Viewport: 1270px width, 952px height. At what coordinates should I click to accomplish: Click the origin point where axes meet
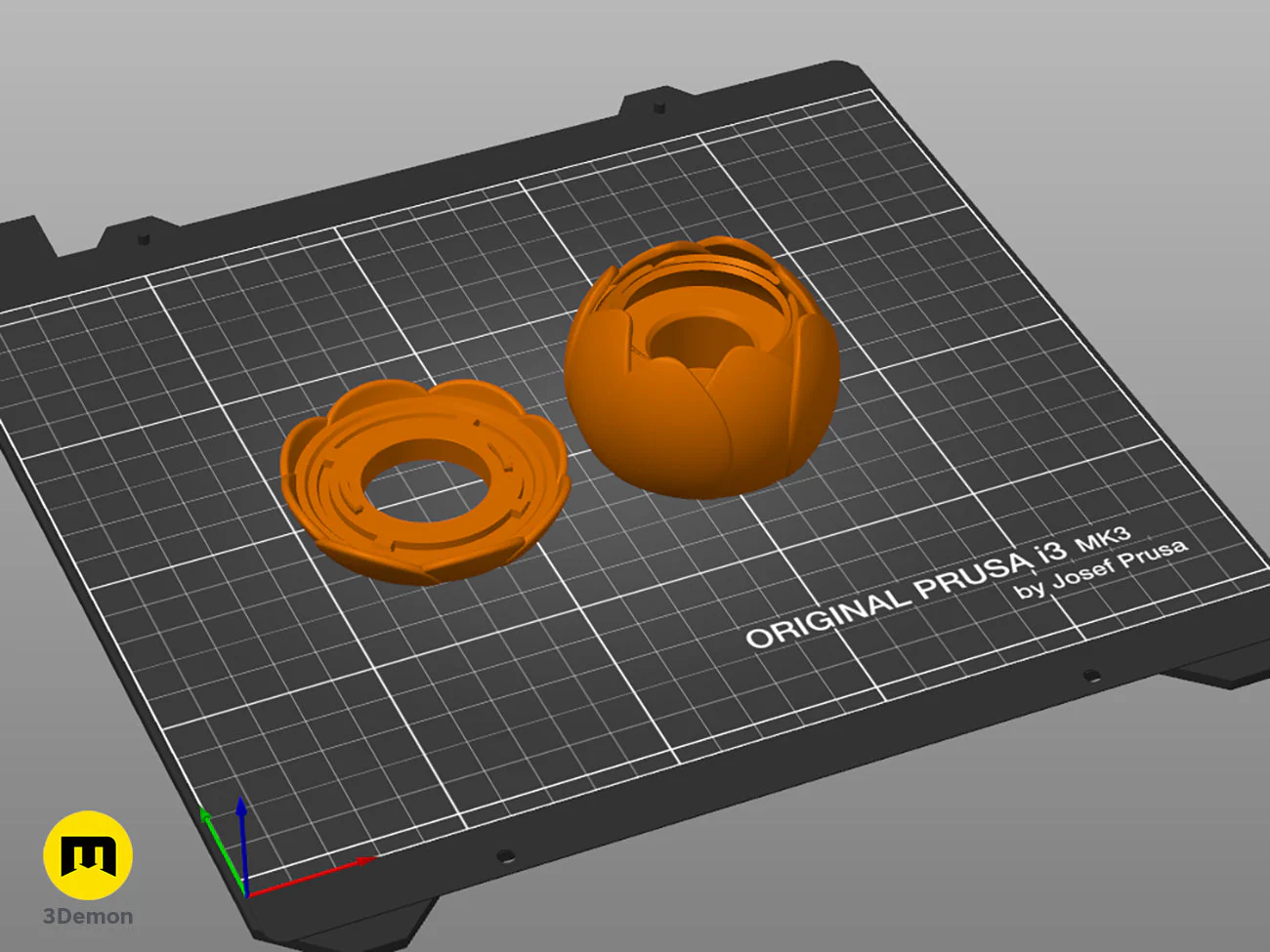tap(246, 893)
